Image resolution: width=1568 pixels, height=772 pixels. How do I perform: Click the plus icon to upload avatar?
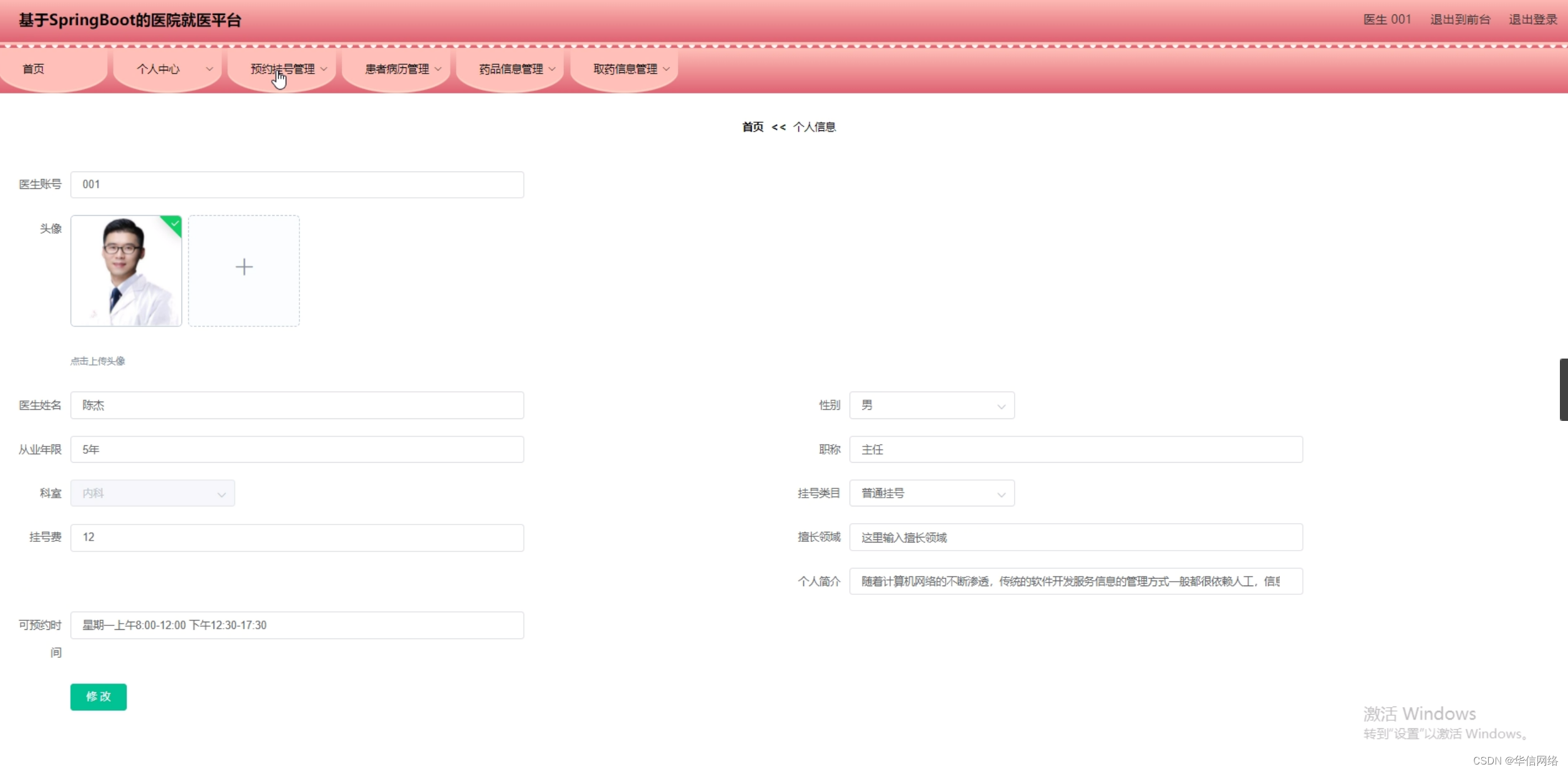pos(244,268)
